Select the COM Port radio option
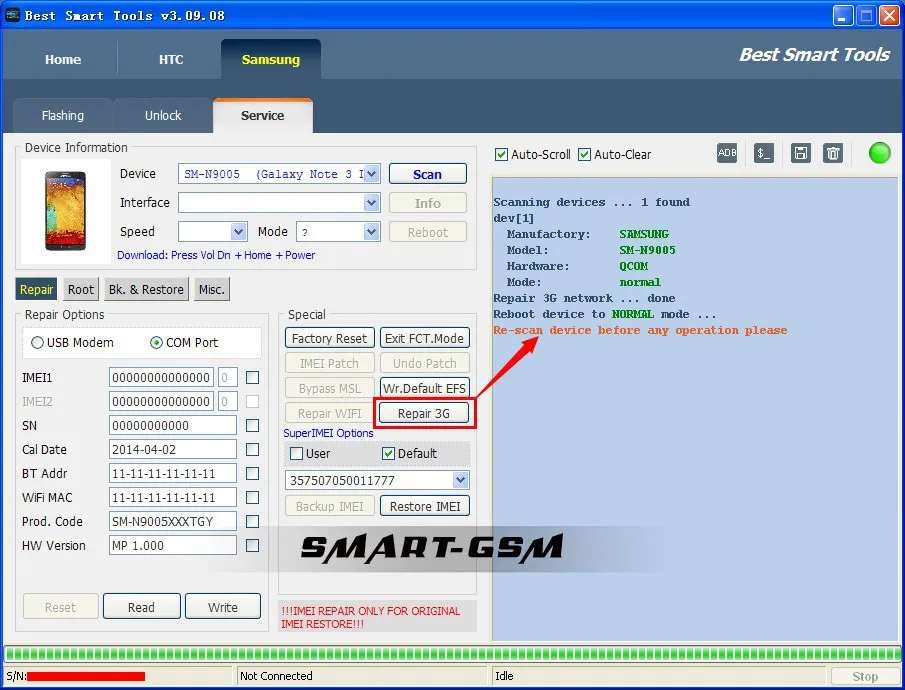905x690 pixels. coord(156,342)
